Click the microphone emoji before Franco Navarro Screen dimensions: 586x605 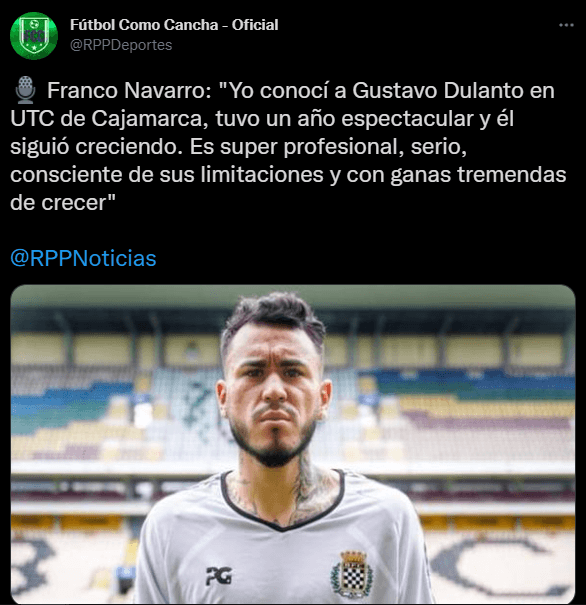coord(25,90)
